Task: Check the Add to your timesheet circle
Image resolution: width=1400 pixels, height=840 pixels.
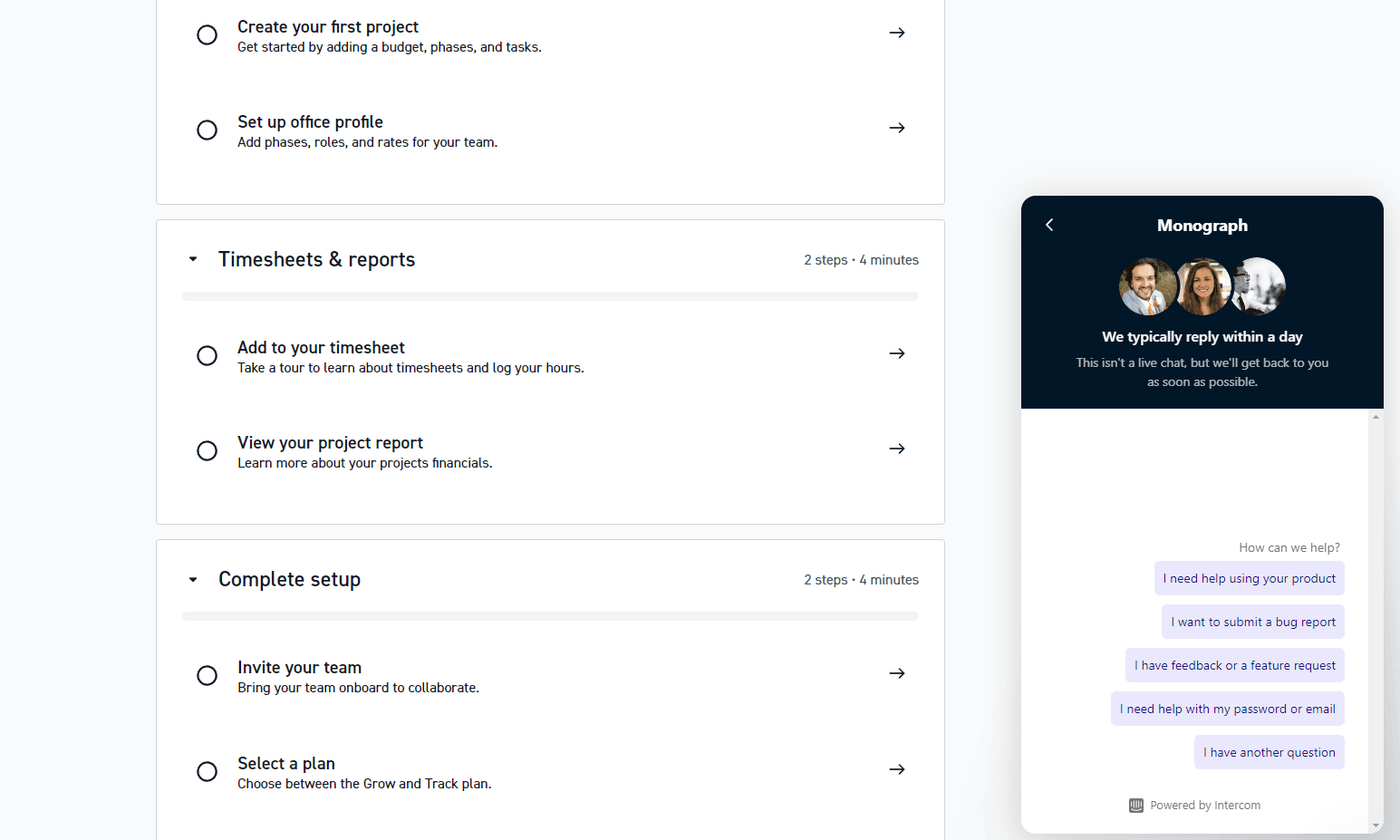Action: coord(207,356)
